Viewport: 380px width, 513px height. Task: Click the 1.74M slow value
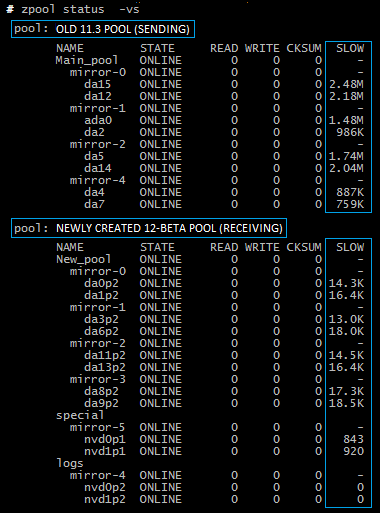click(x=346, y=156)
